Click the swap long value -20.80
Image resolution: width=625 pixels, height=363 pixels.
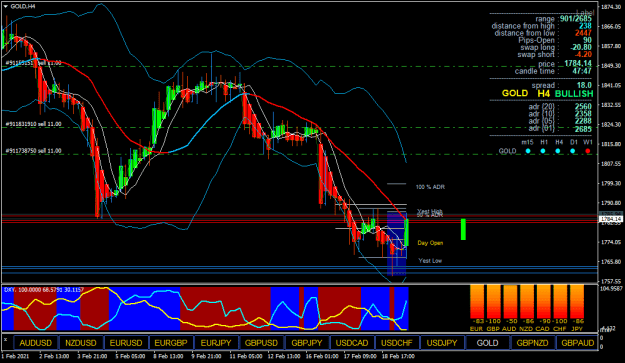pos(581,47)
